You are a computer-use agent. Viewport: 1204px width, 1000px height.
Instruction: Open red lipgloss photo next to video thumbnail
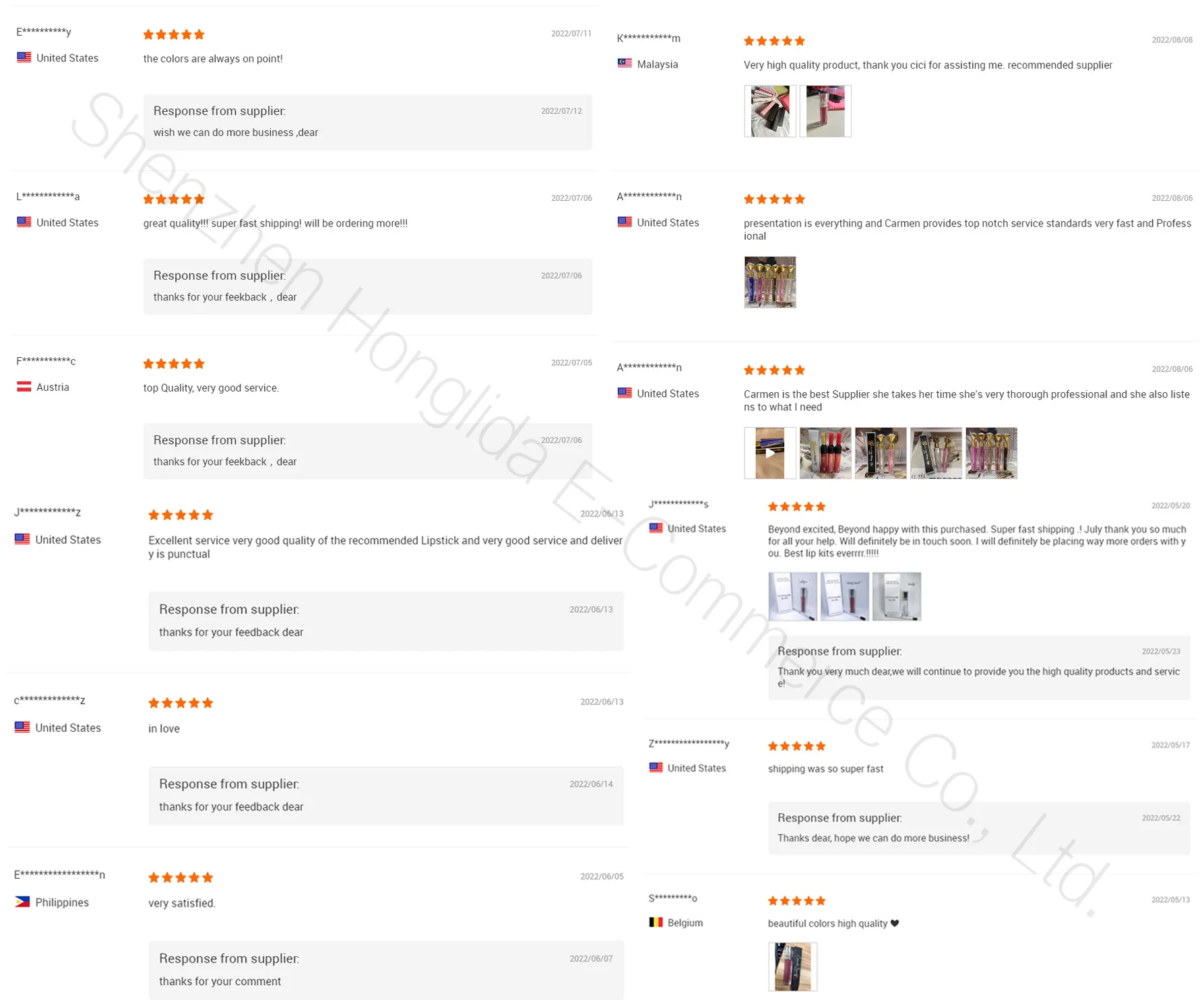tap(825, 453)
